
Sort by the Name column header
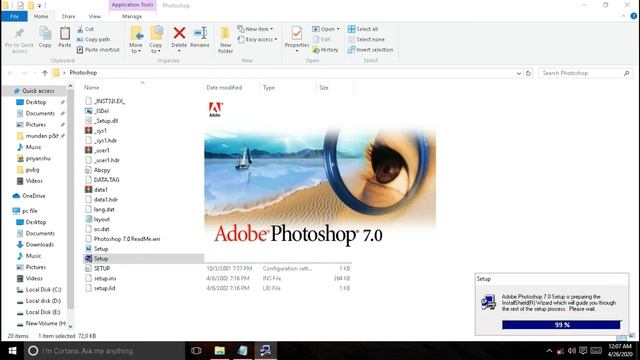click(91, 88)
